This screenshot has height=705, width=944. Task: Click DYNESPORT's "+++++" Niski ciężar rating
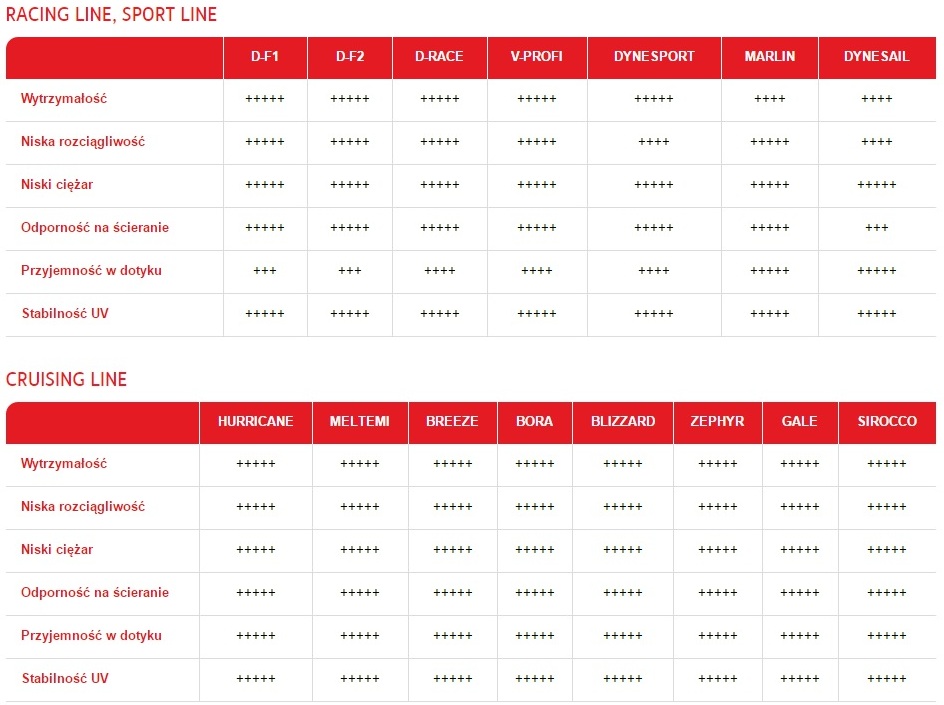(x=654, y=185)
